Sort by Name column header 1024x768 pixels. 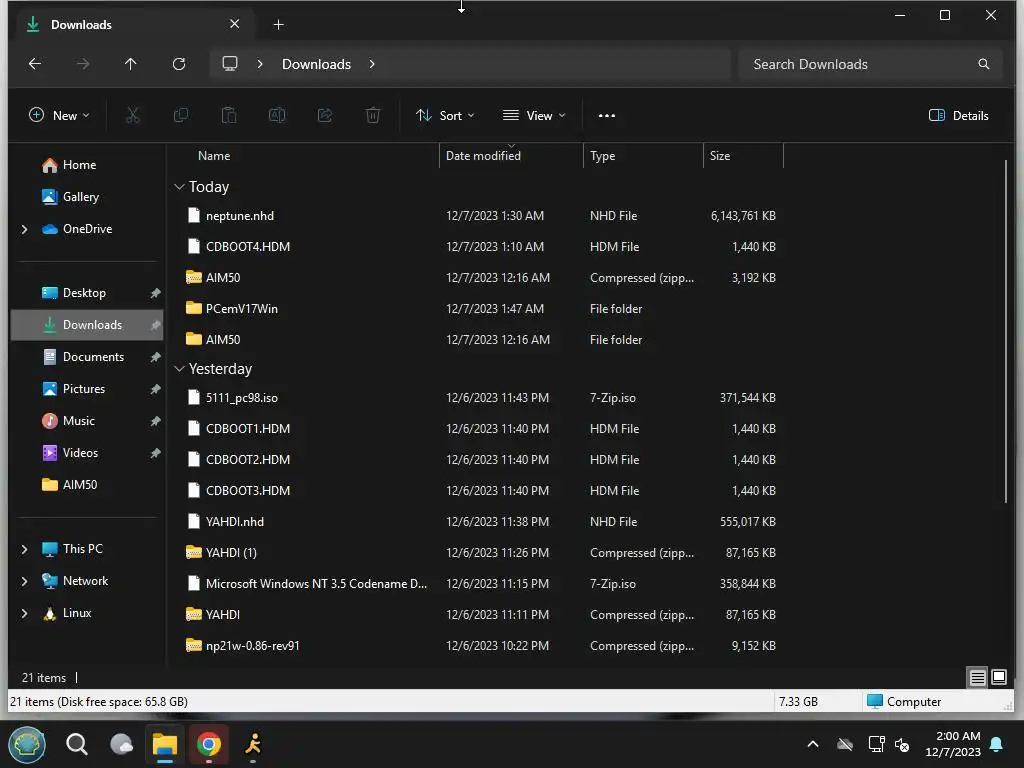coord(214,156)
